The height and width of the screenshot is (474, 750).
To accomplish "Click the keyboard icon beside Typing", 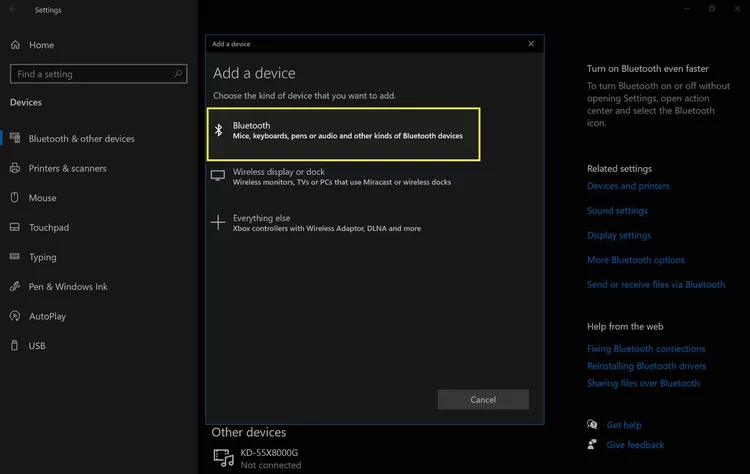I will tap(15, 256).
